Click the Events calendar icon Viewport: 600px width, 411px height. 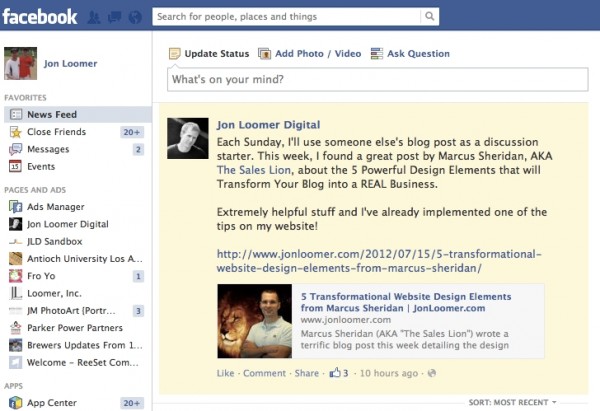[16, 166]
